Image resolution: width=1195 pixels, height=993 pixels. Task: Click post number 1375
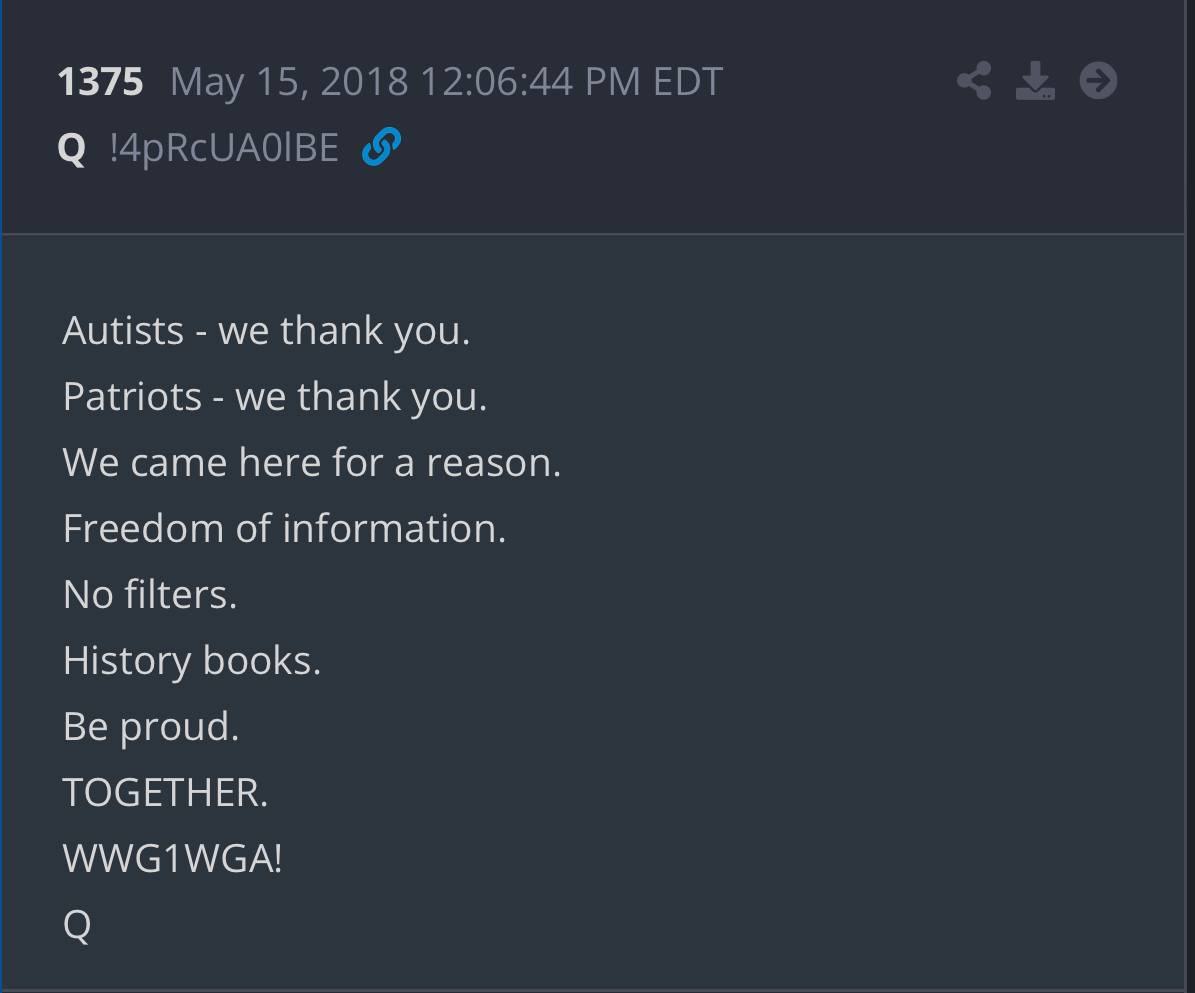pos(100,82)
